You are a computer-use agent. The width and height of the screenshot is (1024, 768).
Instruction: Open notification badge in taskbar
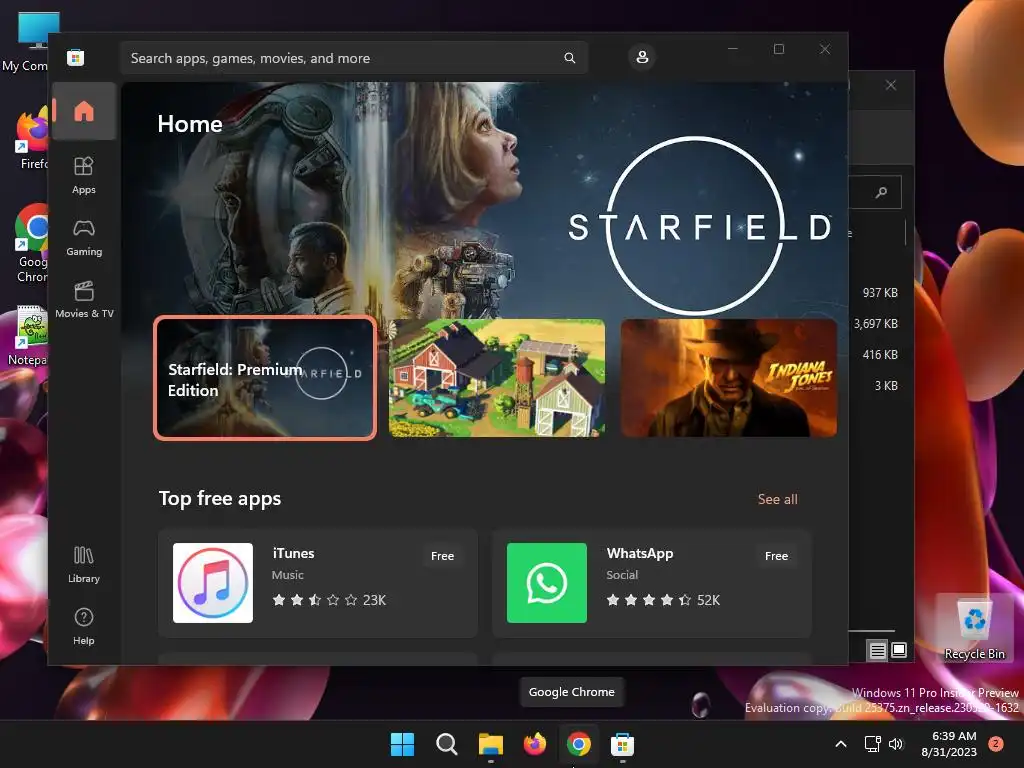coord(996,743)
